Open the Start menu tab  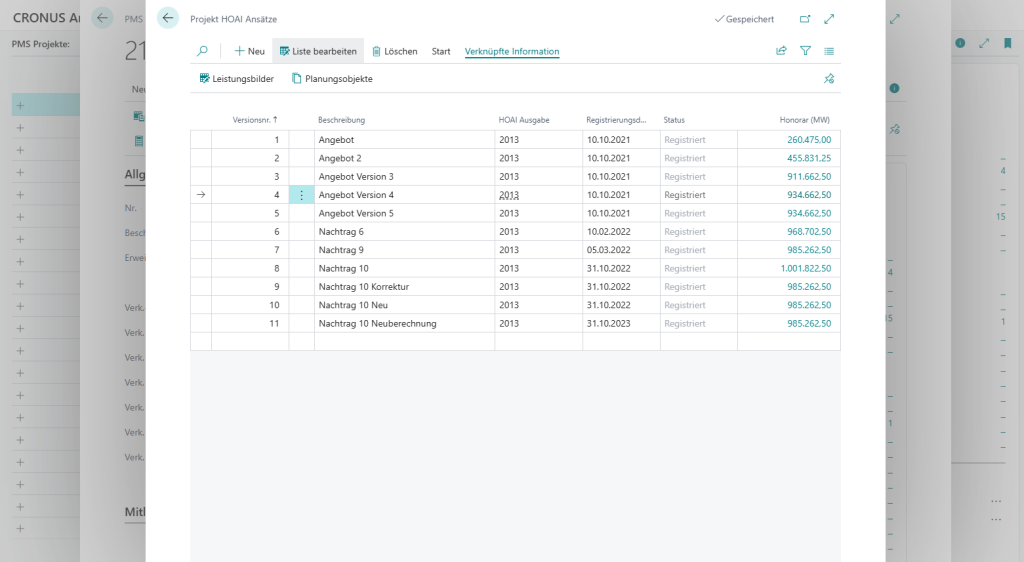441,51
